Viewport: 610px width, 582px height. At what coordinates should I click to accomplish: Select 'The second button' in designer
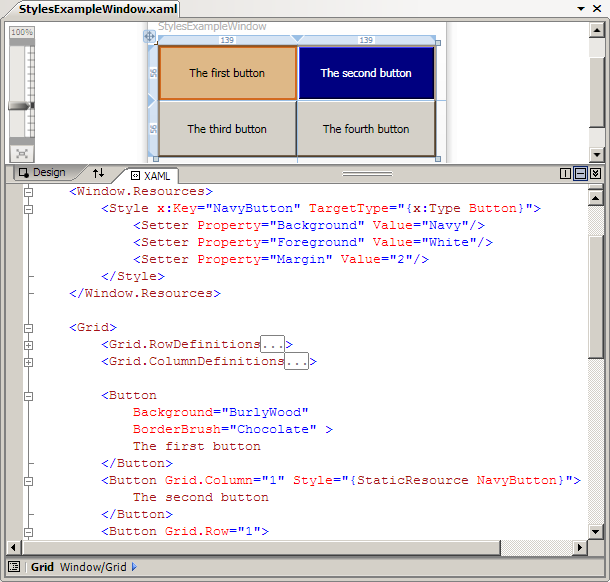366,73
